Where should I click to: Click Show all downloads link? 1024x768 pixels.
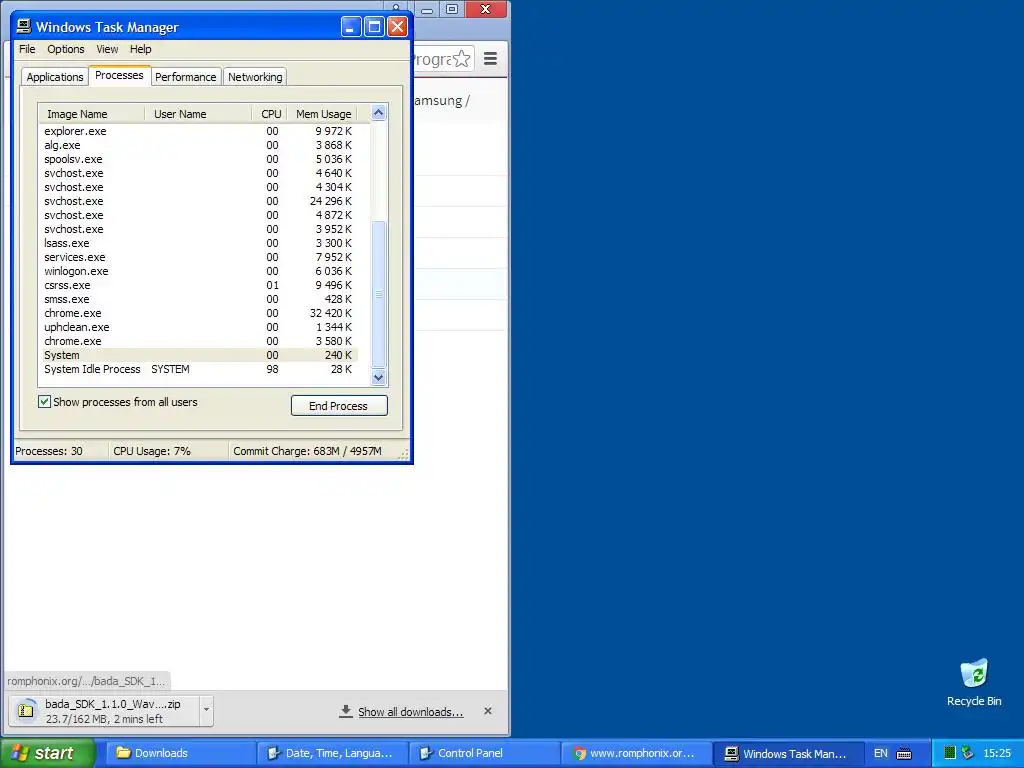point(410,712)
